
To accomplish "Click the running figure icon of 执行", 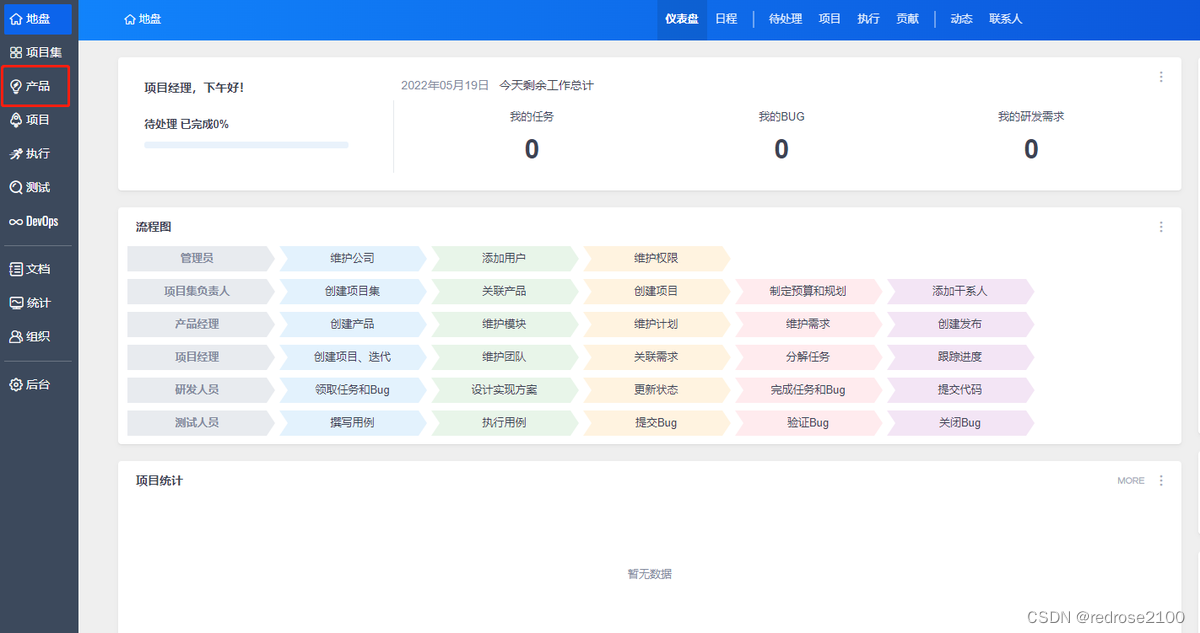I will click(x=16, y=154).
